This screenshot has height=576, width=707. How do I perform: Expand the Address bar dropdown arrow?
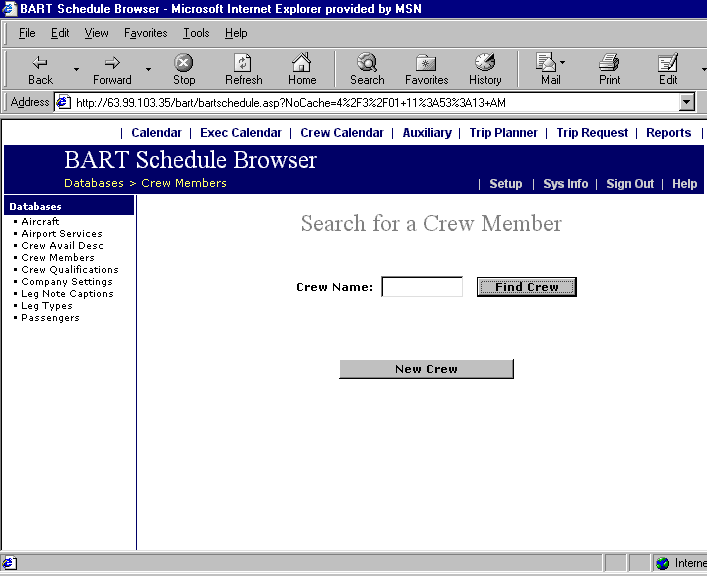click(x=686, y=102)
